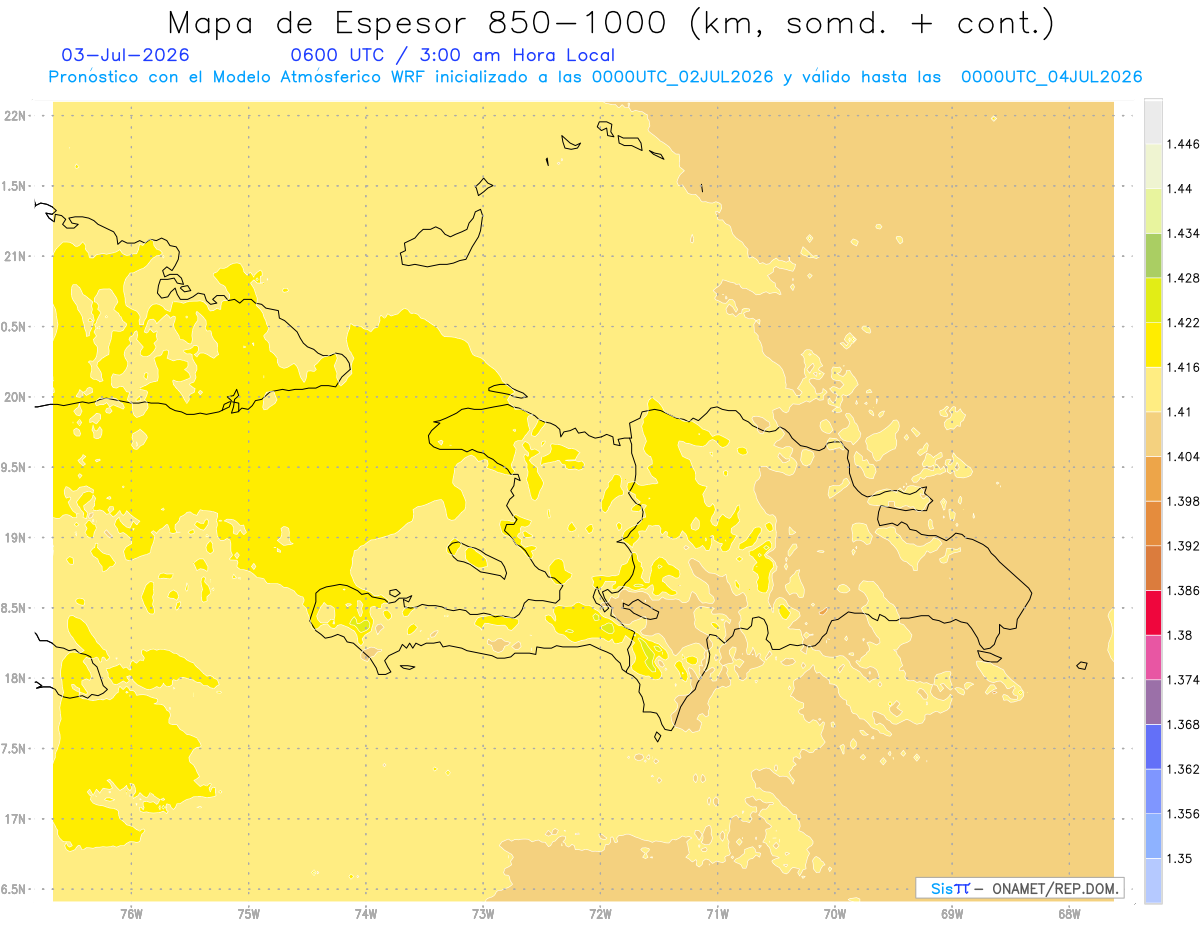Click the latitude label '21N'
The width and height of the screenshot is (1200, 927).
click(x=16, y=257)
